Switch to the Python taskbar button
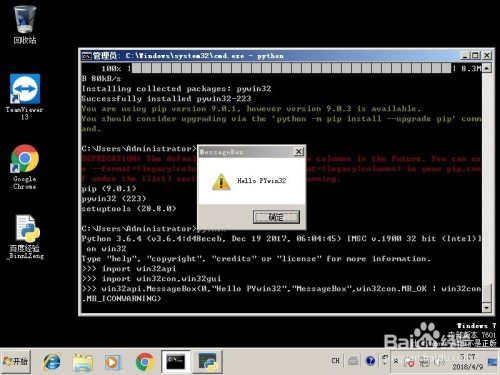The height and width of the screenshot is (375, 500). click(208, 362)
